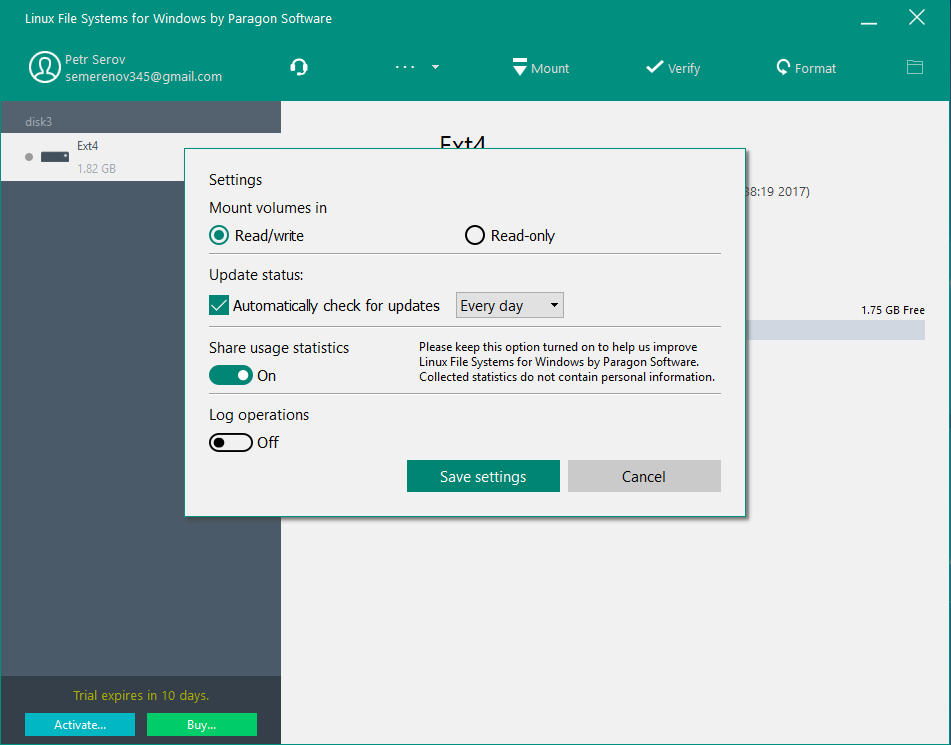Click the user account avatar icon
The width and height of the screenshot is (951, 745).
pyautogui.click(x=44, y=66)
